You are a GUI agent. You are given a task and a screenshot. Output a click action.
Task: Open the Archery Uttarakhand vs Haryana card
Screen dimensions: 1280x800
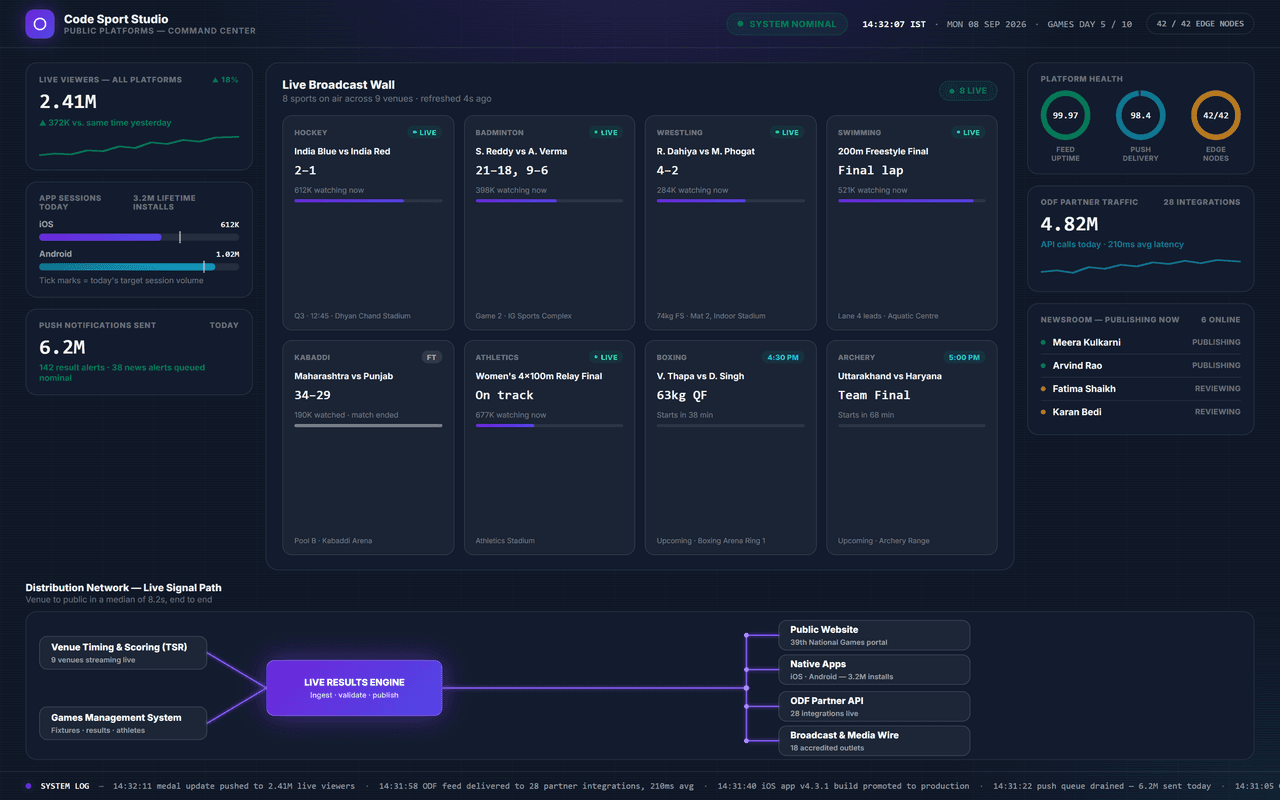point(912,448)
